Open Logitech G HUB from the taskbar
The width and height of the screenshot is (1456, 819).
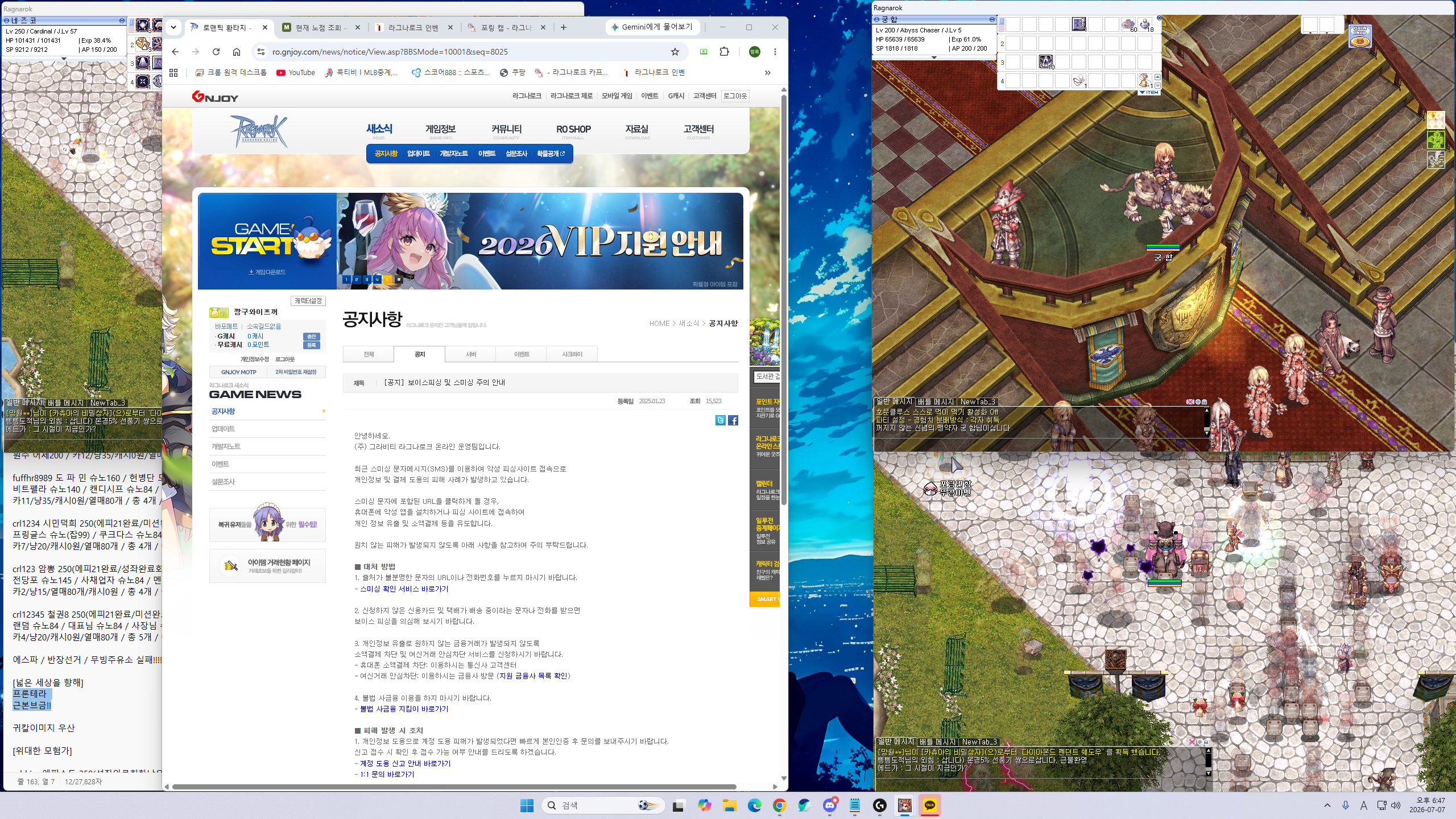880,805
